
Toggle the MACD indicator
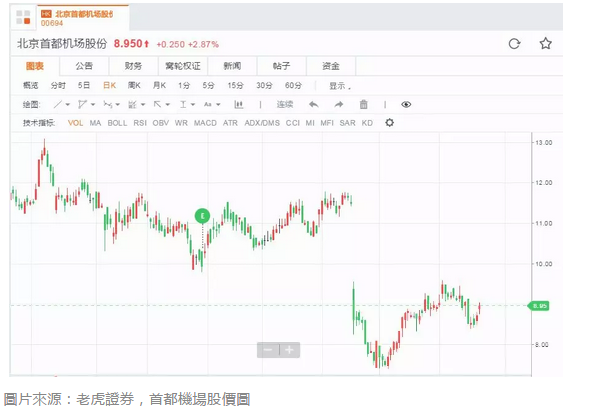click(205, 123)
